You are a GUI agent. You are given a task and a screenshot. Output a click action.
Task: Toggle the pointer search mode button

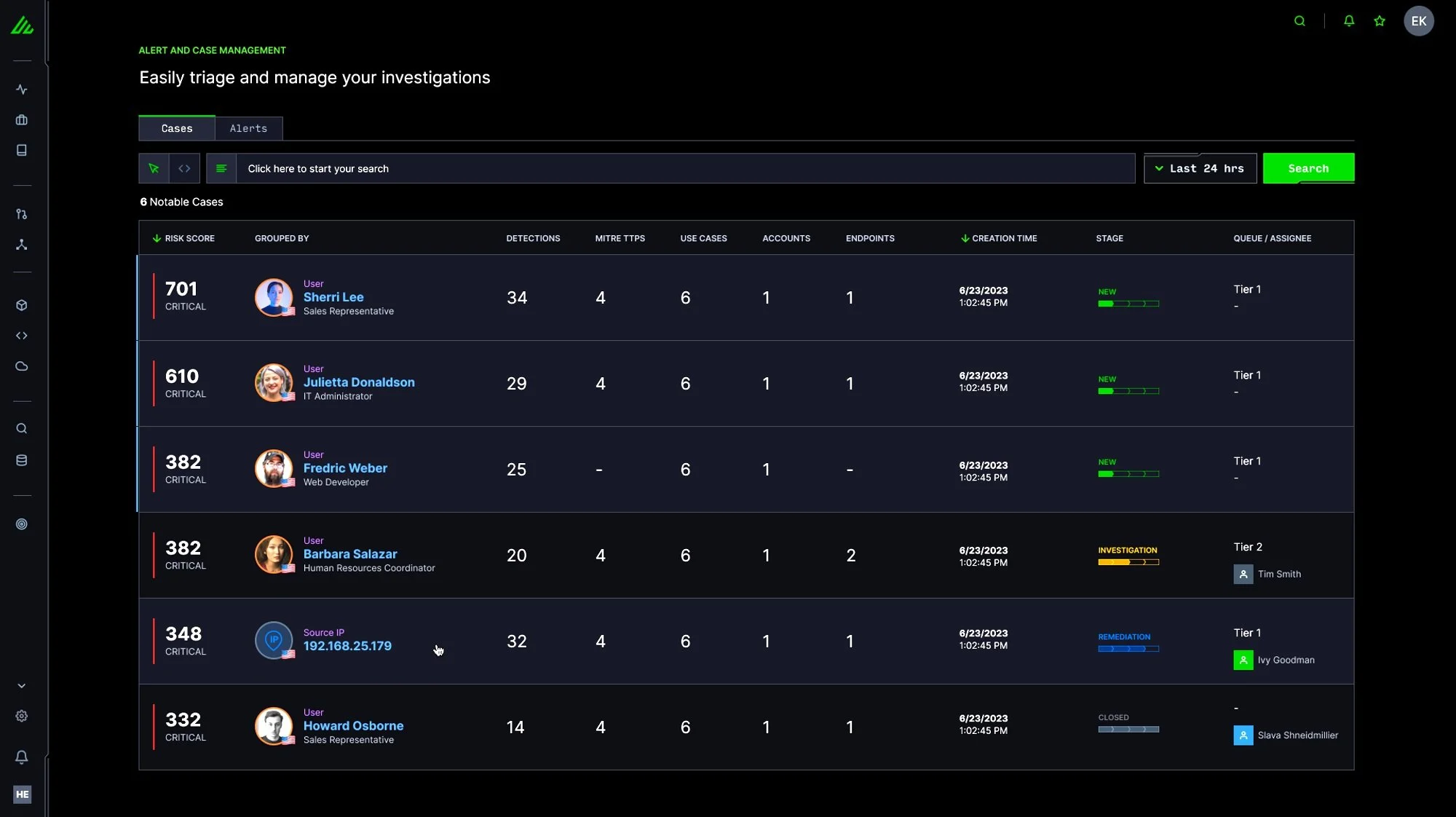154,168
